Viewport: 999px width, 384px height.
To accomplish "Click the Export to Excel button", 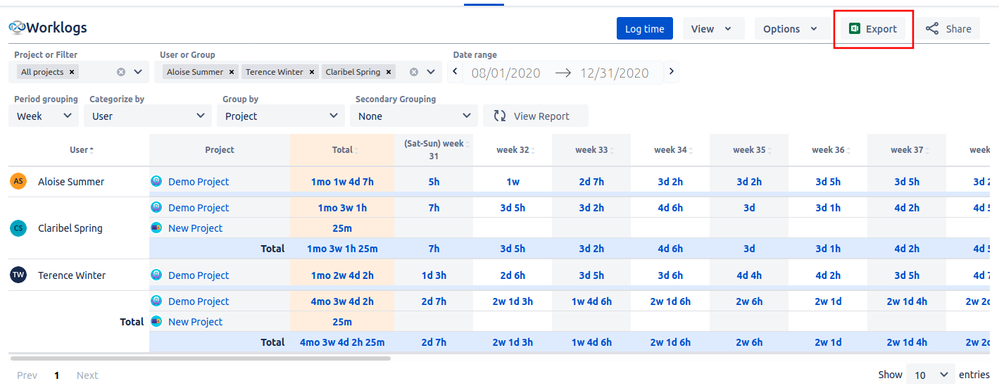I will 873,29.
